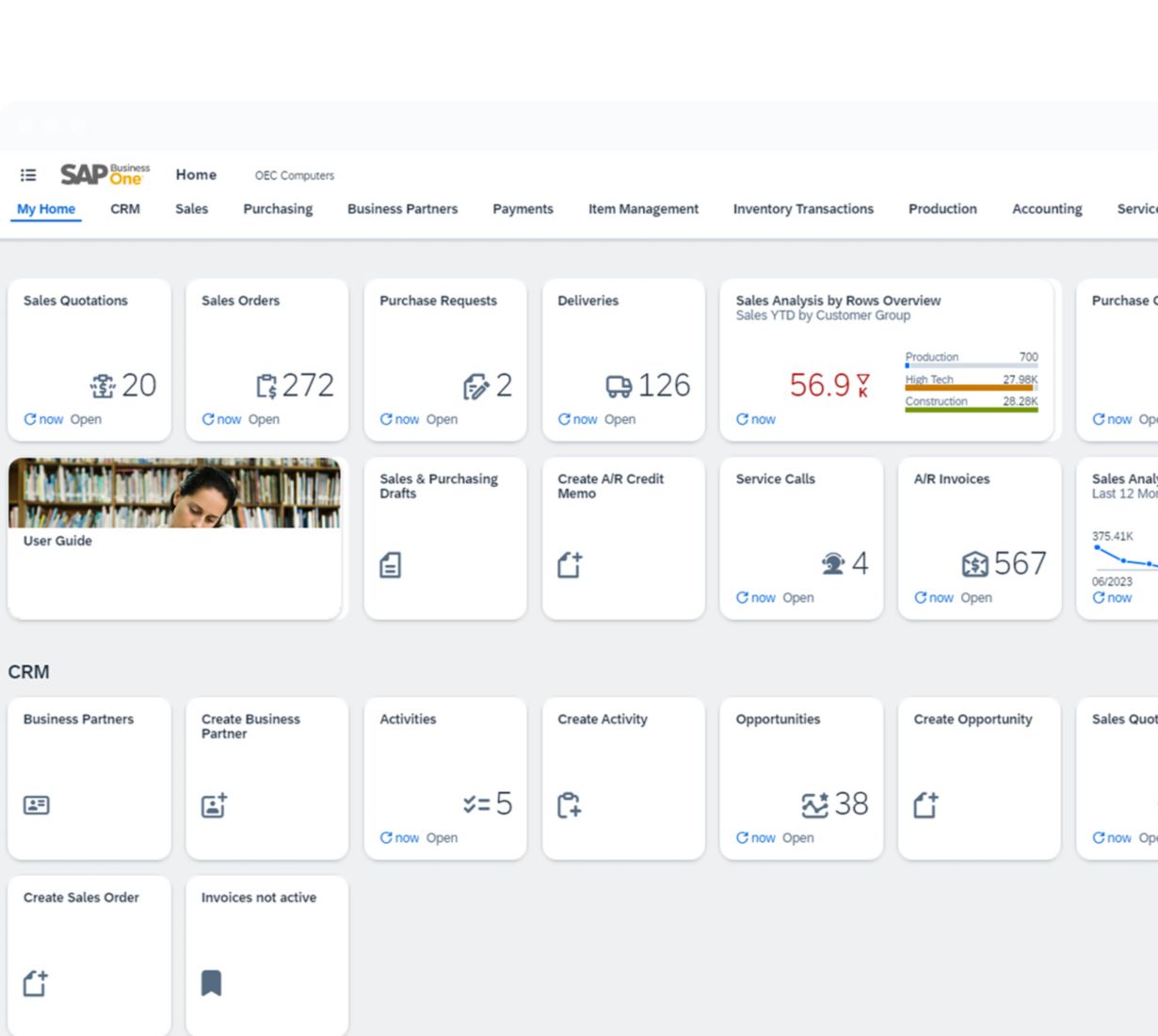Click the red 56.9K sales figure
The width and height of the screenshot is (1158, 1036).
click(x=820, y=385)
